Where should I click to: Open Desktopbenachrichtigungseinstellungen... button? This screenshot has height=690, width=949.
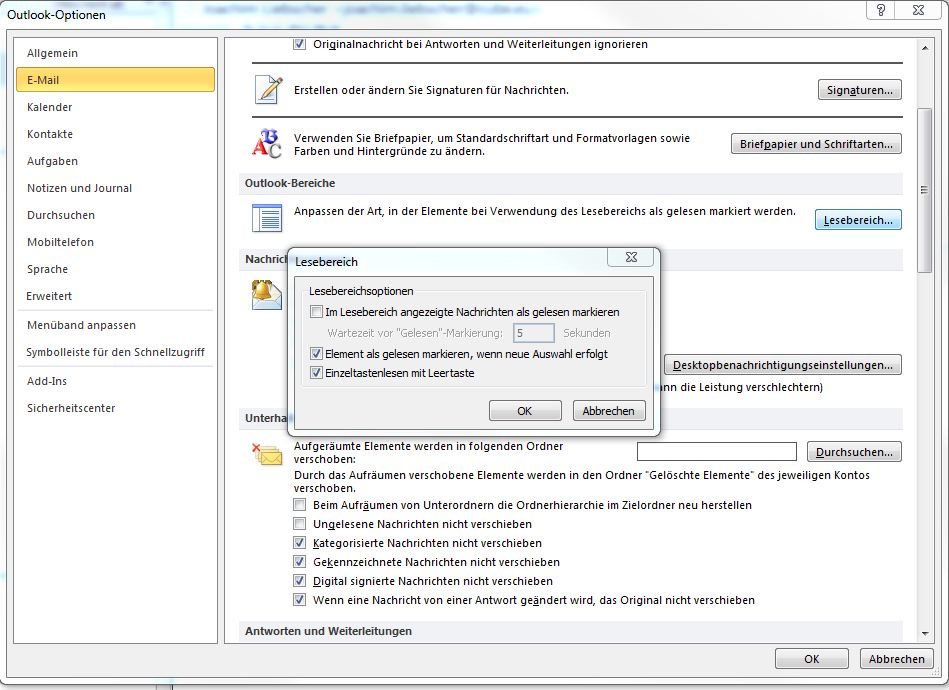(x=783, y=365)
